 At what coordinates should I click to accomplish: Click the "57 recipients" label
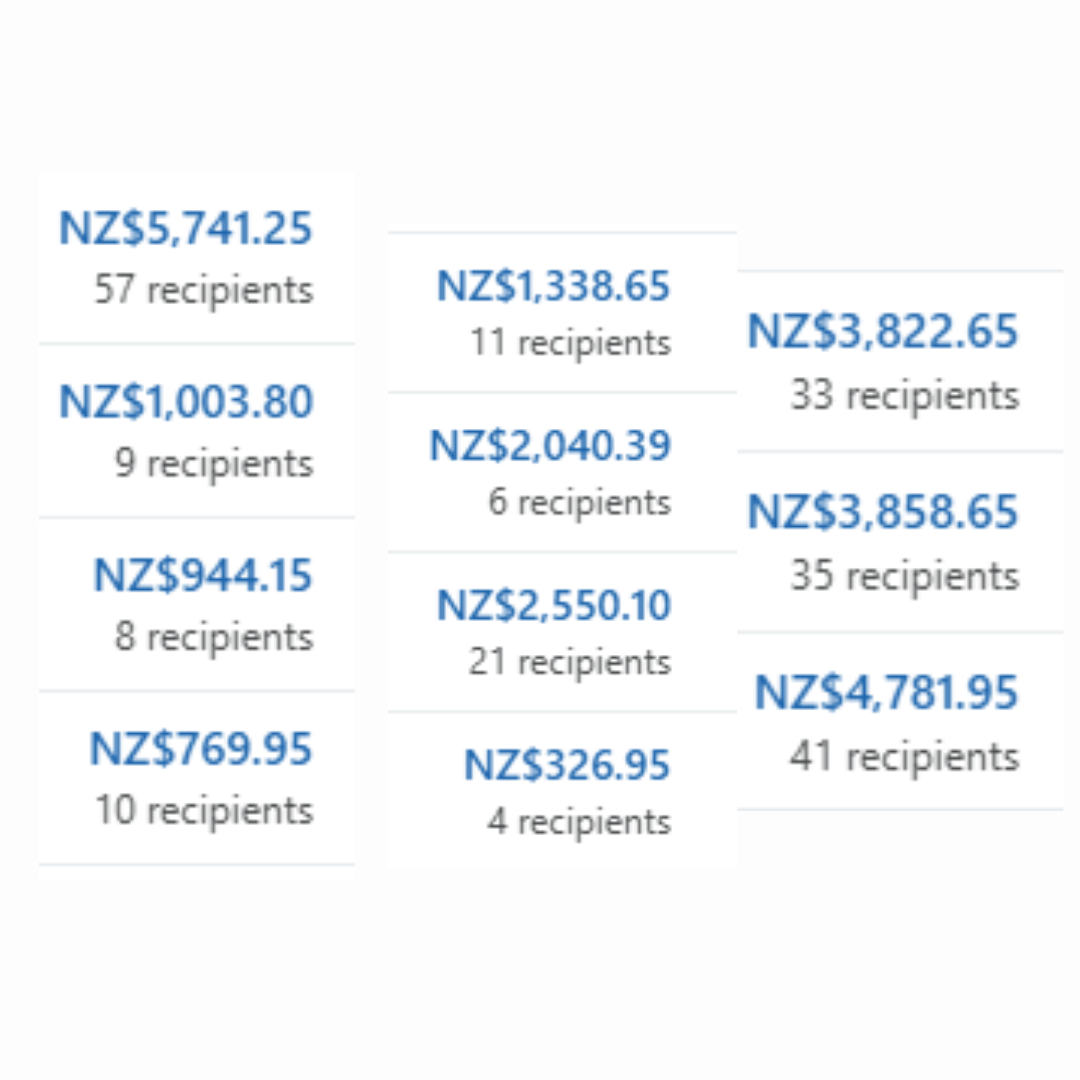(204, 291)
